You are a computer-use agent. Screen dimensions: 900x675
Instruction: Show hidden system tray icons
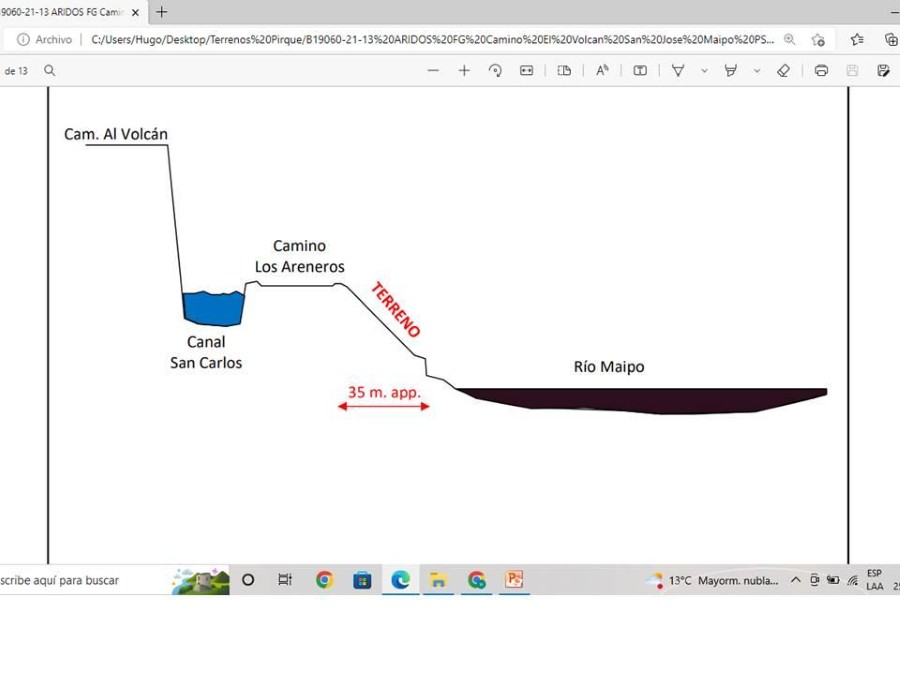(796, 580)
